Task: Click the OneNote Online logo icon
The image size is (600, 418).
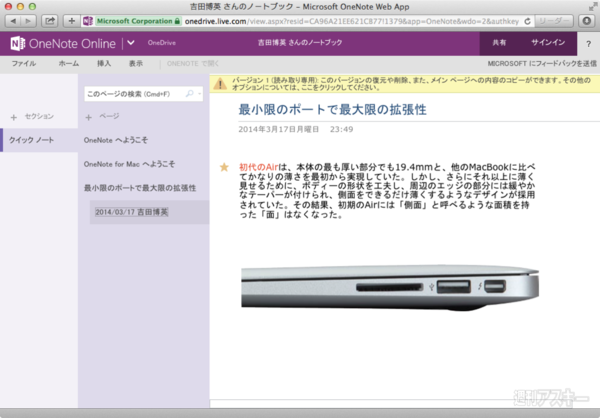Action: tap(17, 44)
